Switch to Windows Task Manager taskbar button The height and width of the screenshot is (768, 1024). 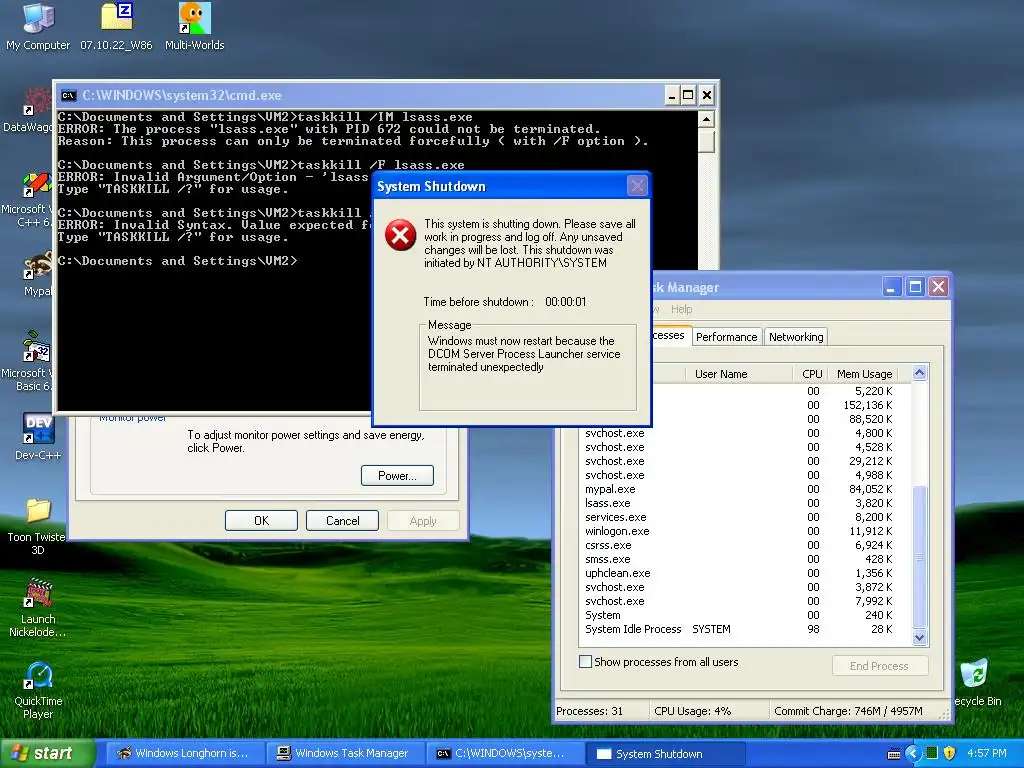(x=346, y=753)
